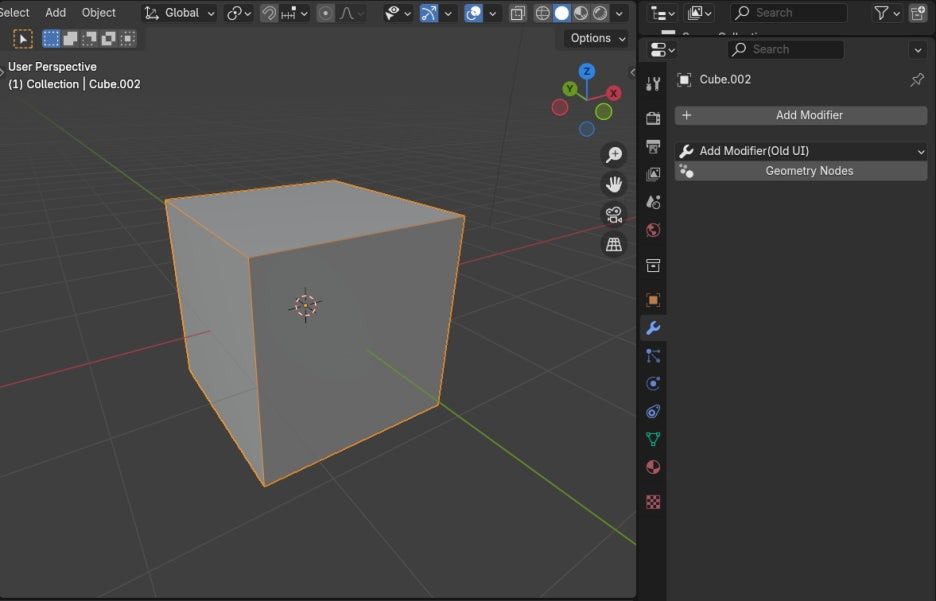Set selection mode to extend

point(70,39)
